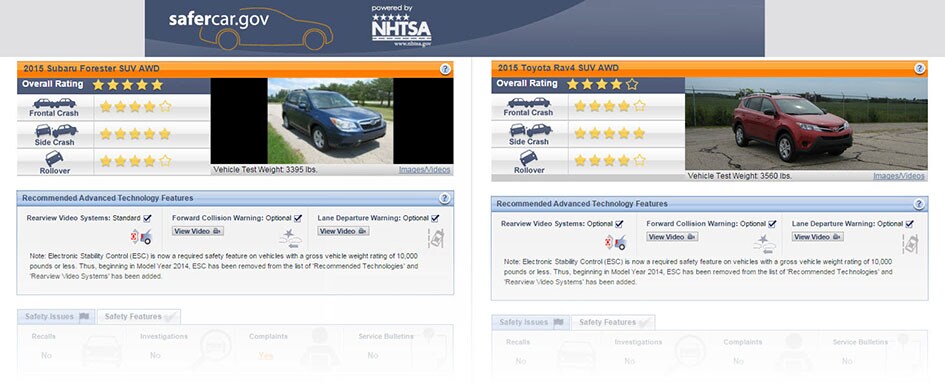The image size is (945, 385).
Task: Click the safercar.gov logo
Action: tap(250, 28)
